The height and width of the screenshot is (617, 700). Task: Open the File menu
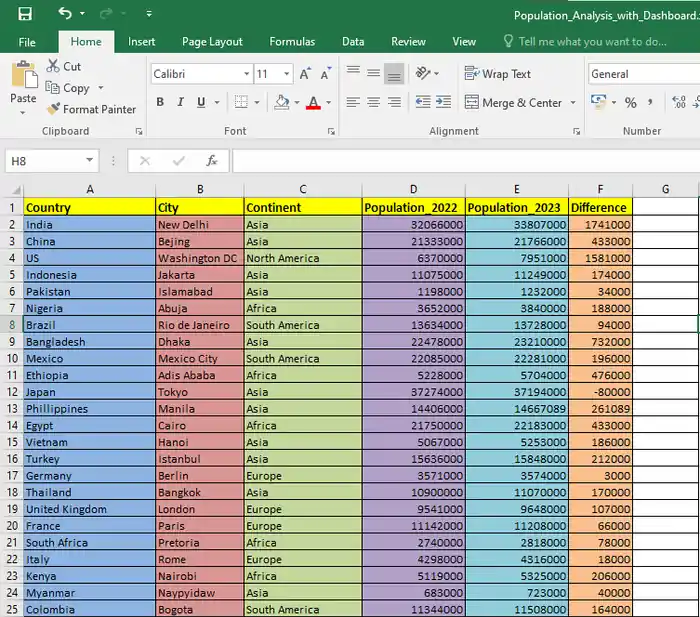pyautogui.click(x=27, y=42)
